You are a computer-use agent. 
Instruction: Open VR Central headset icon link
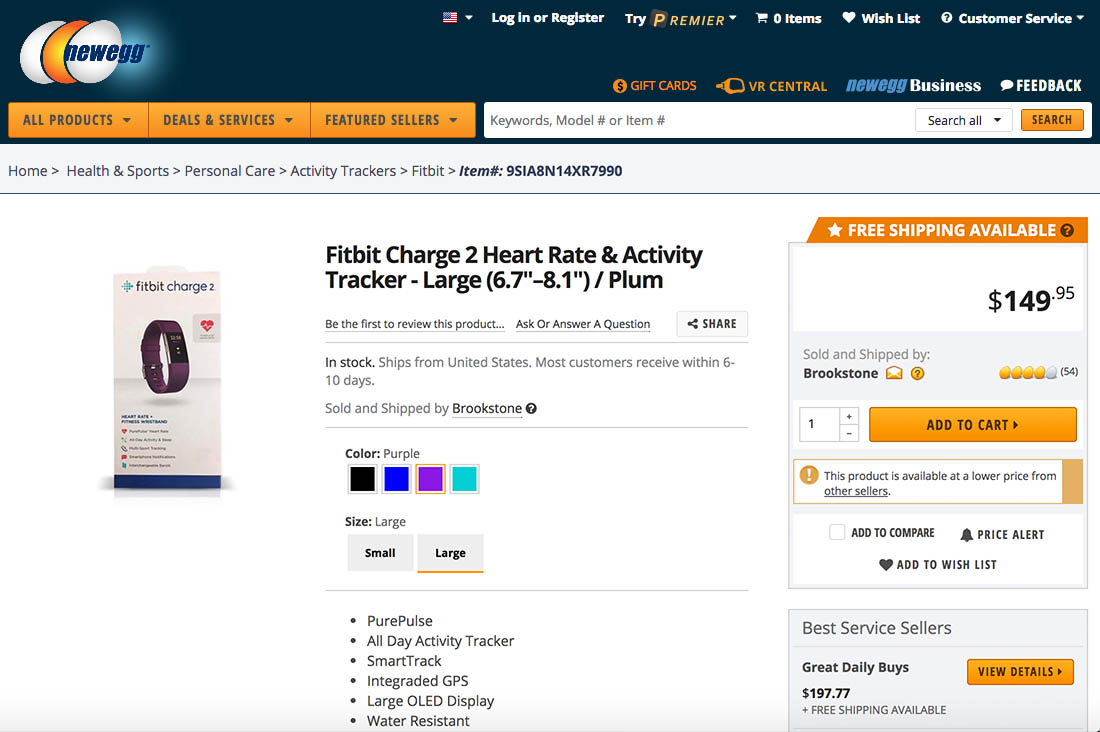coord(730,86)
